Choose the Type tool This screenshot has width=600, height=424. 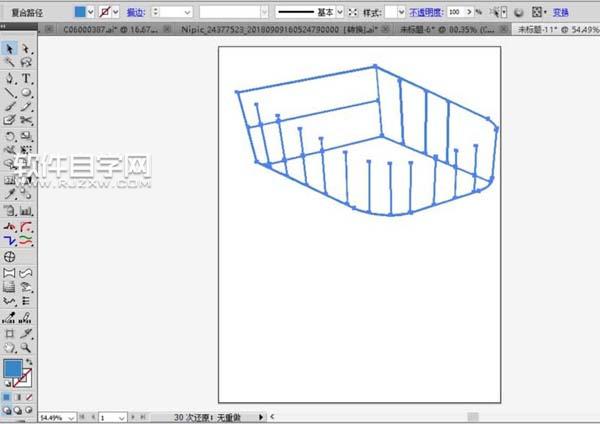coord(26,77)
